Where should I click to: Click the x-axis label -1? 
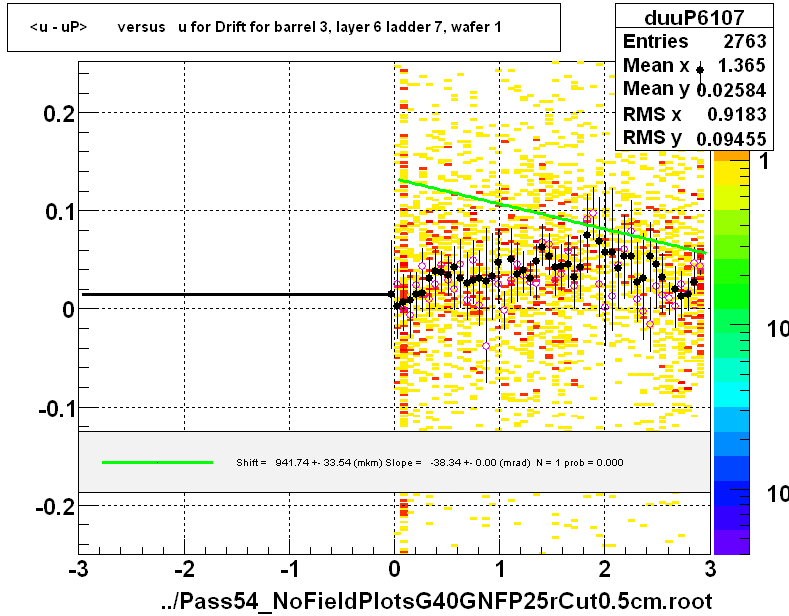tap(289, 569)
